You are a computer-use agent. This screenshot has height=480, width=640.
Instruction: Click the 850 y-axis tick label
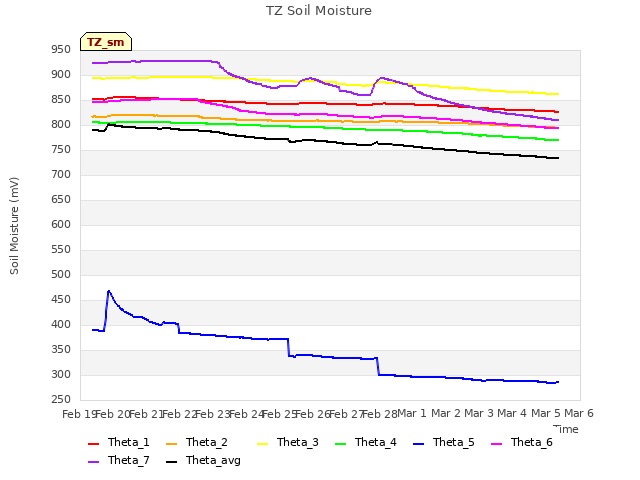(61, 100)
